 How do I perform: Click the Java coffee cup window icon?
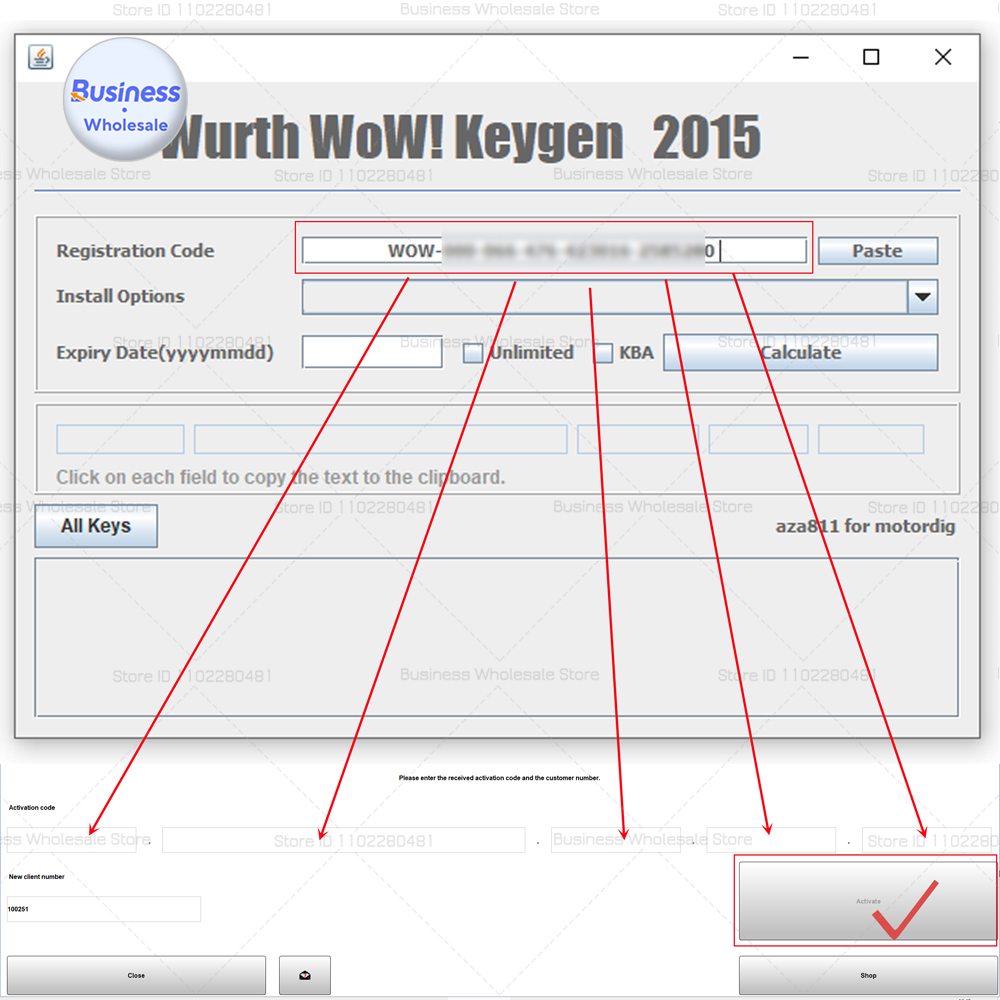click(x=39, y=57)
